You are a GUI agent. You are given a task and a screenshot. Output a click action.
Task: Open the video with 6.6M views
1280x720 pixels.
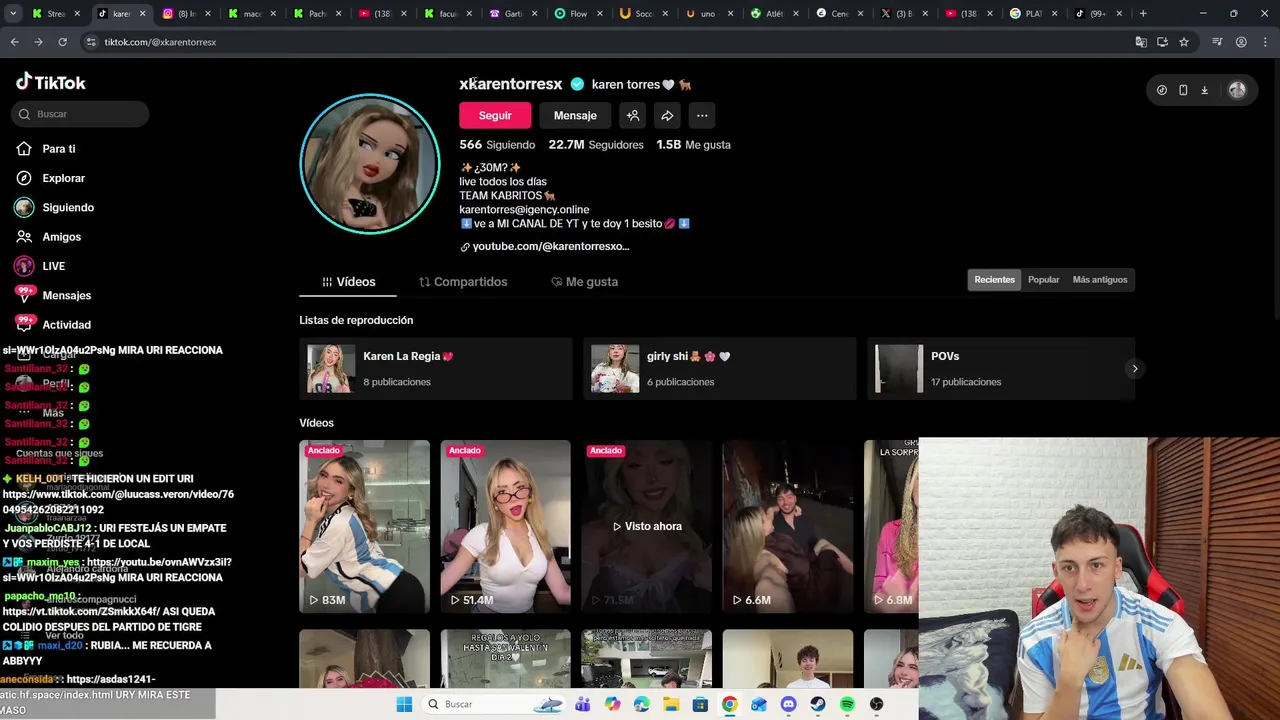pyautogui.click(x=788, y=526)
